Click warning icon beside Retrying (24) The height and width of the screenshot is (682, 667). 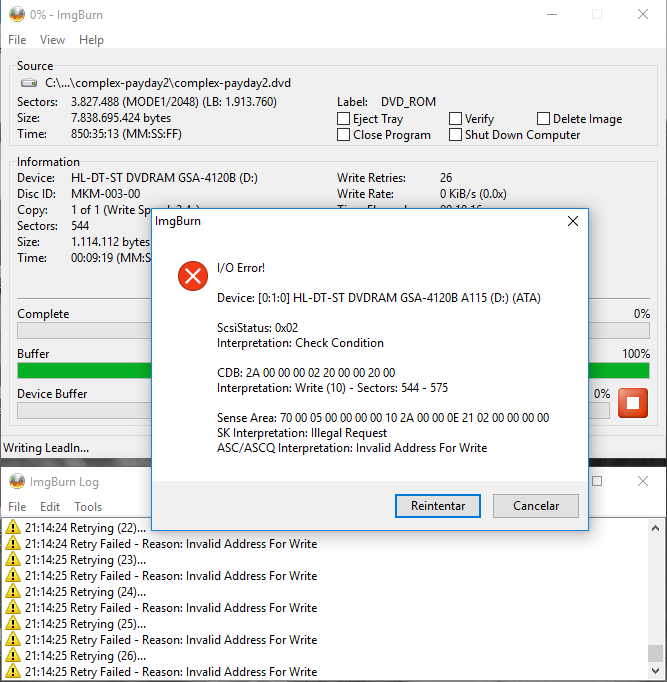point(13,592)
